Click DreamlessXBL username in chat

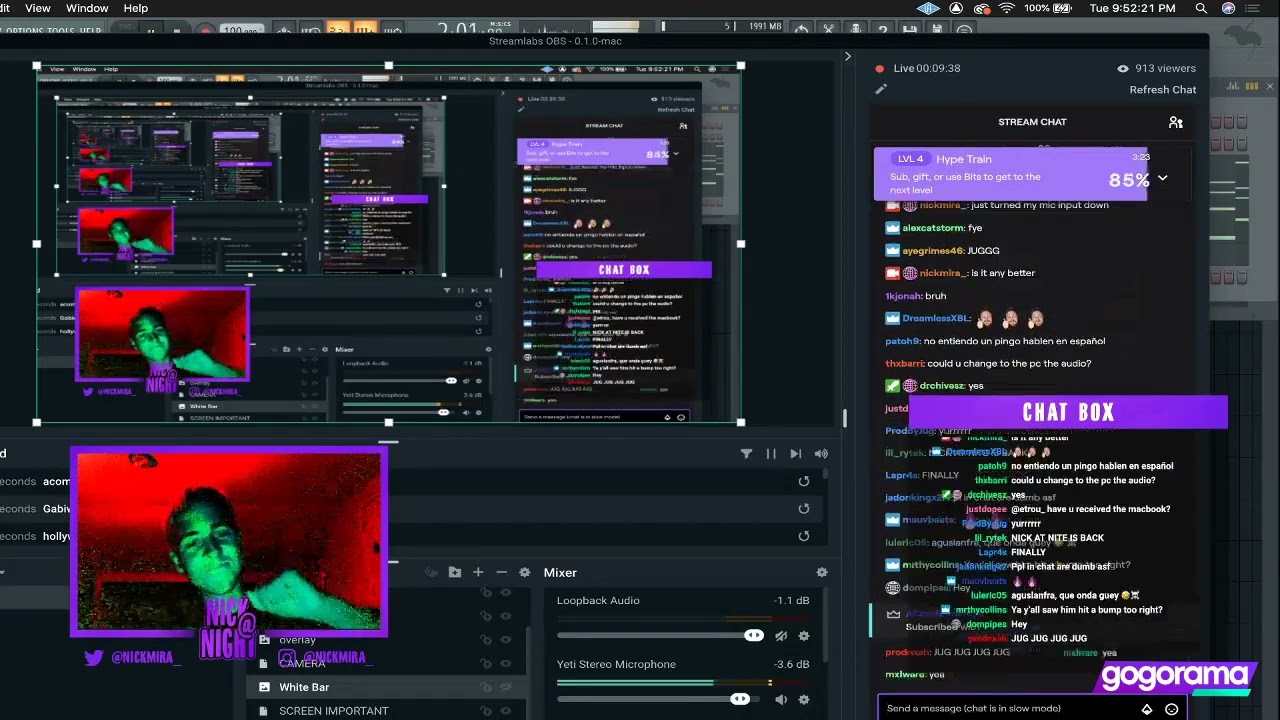tap(935, 318)
